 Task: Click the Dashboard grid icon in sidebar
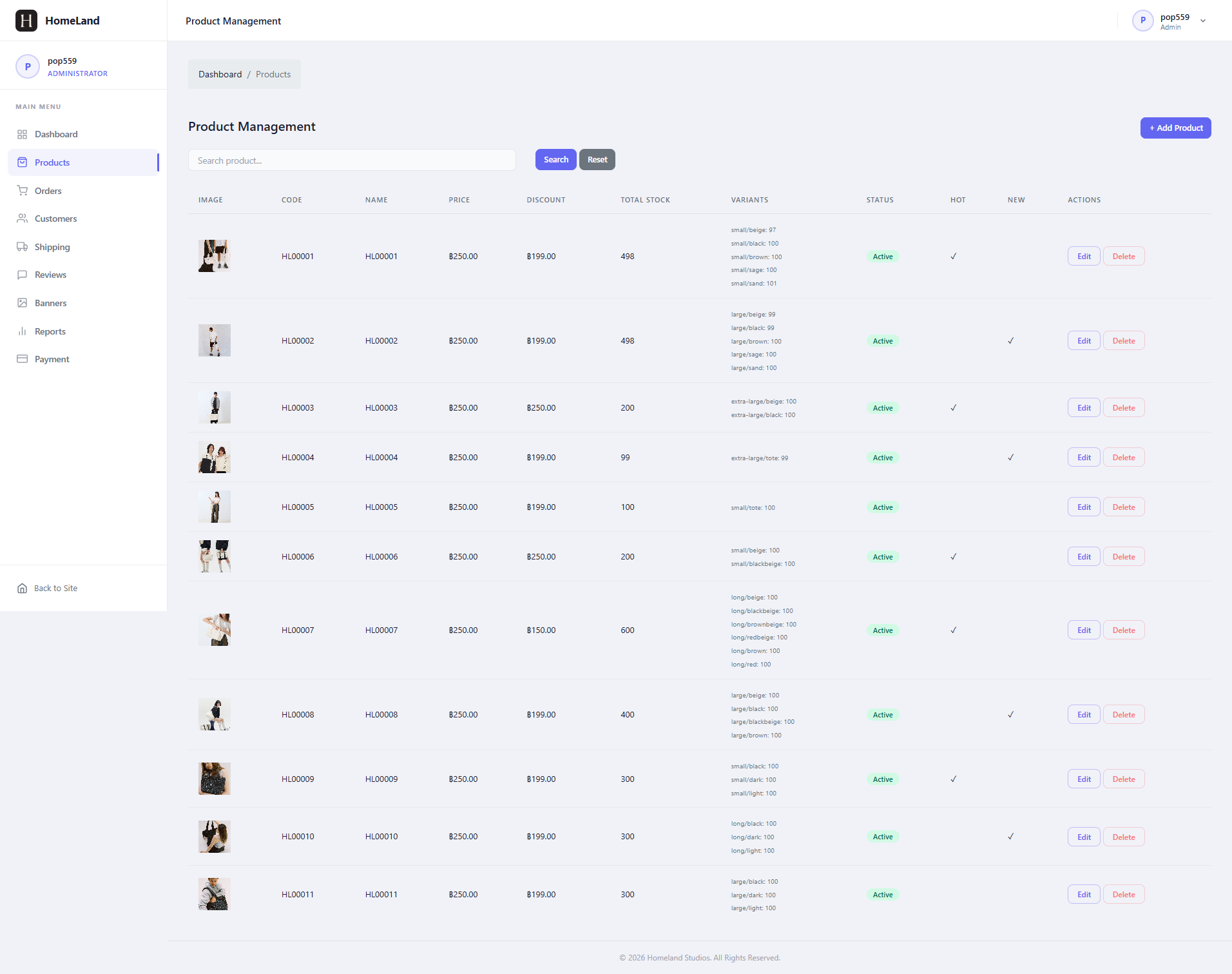tap(22, 134)
